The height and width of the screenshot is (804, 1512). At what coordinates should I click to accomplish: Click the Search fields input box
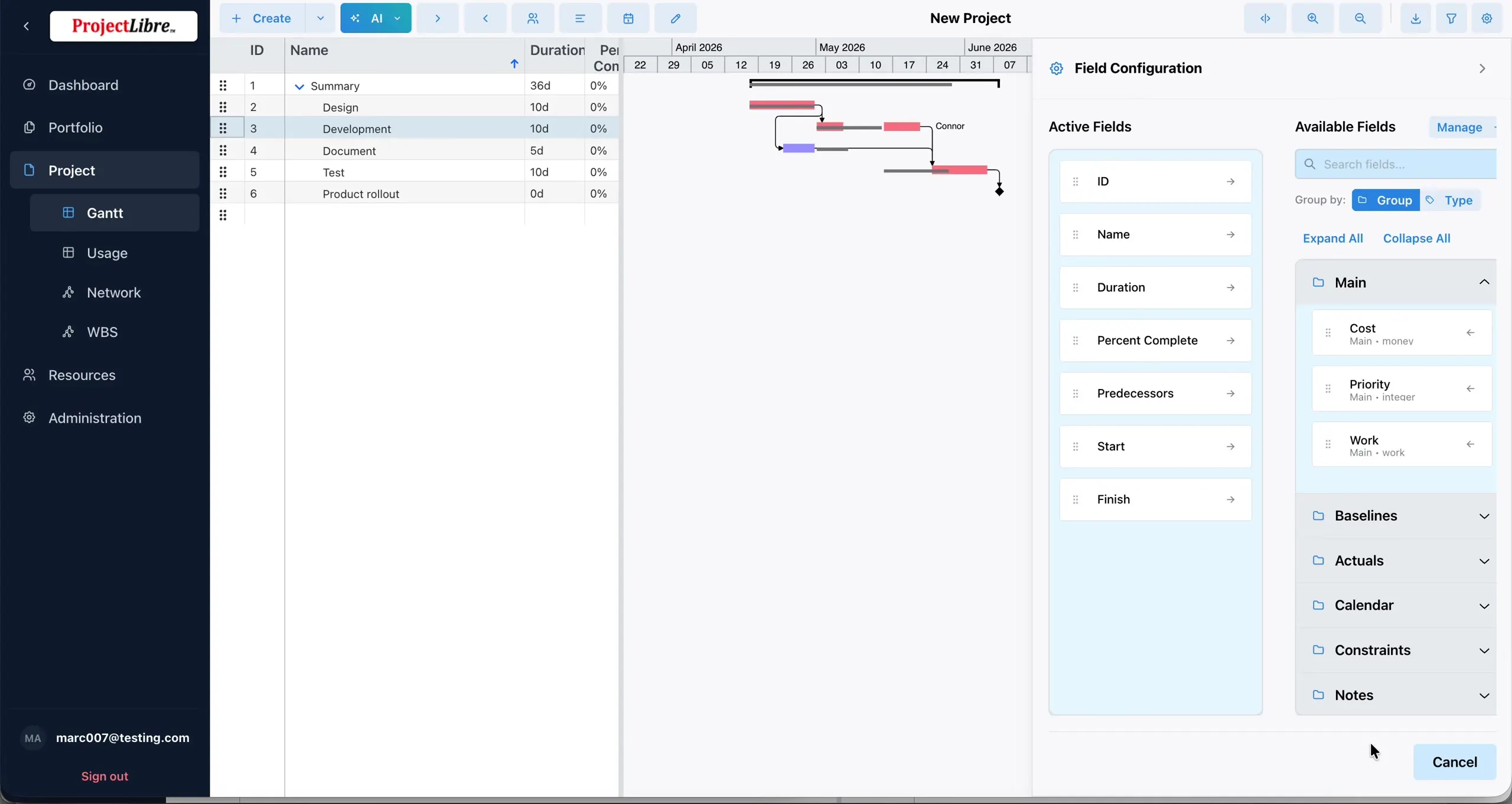coord(1396,164)
